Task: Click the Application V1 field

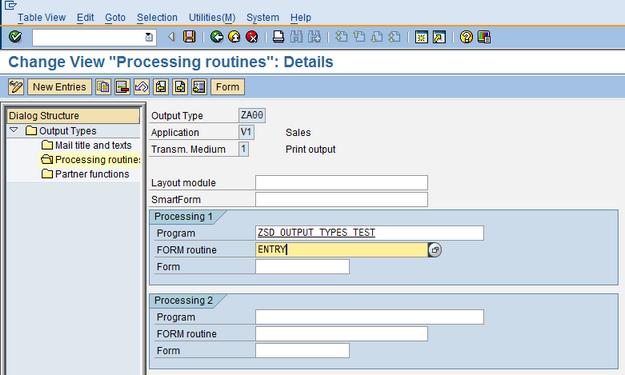Action: point(246,132)
